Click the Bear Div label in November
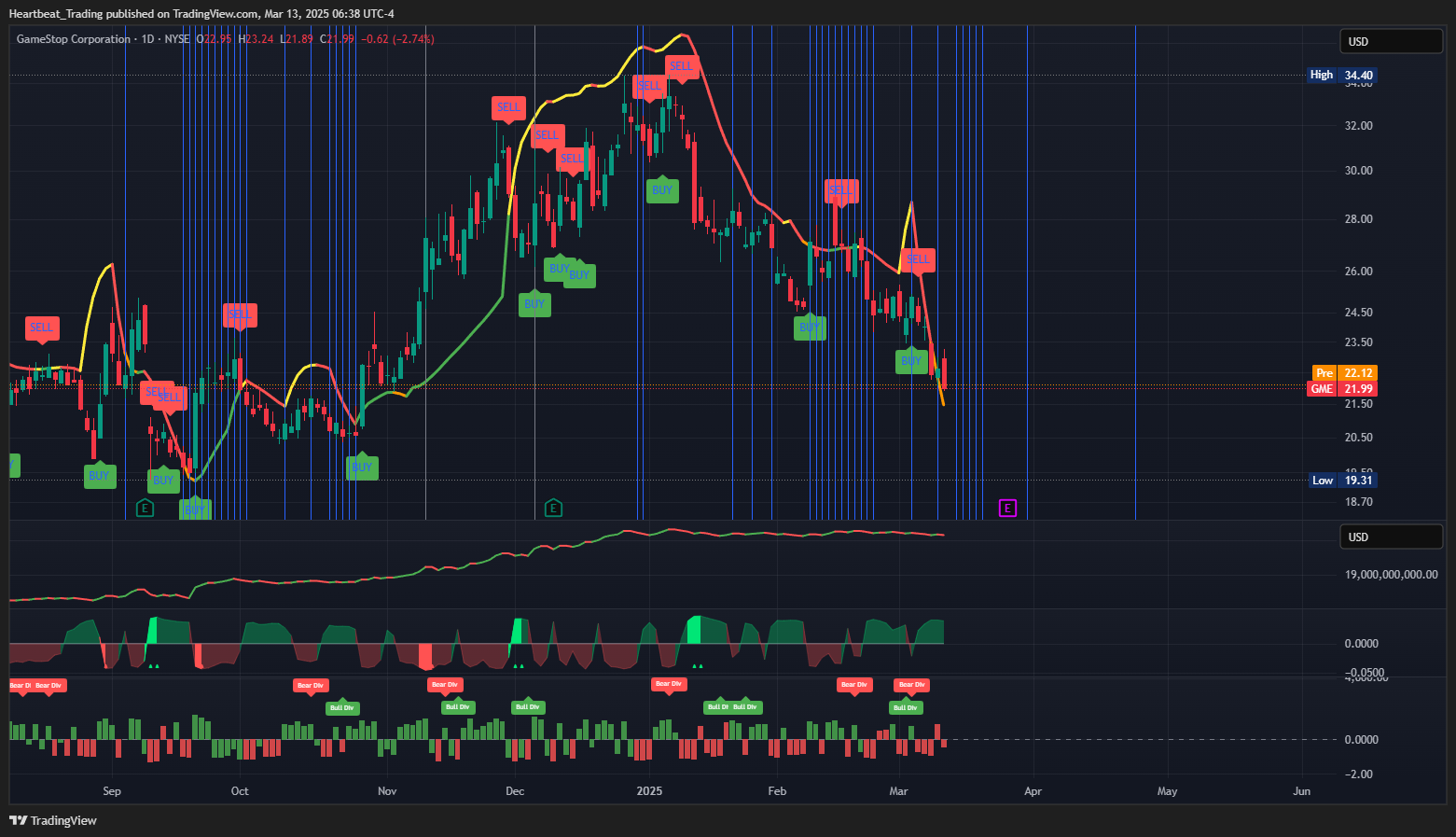The height and width of the screenshot is (837, 1456). pos(445,685)
